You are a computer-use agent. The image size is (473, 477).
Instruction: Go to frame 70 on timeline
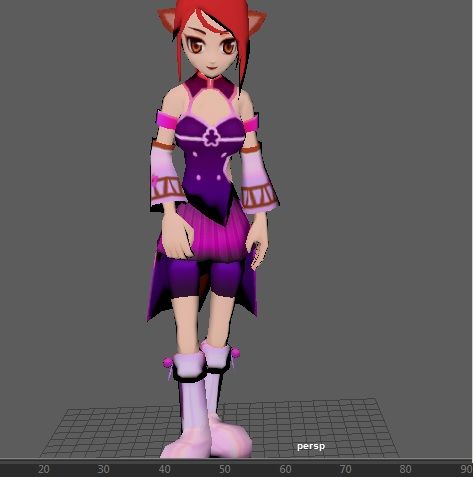[x=346, y=469]
